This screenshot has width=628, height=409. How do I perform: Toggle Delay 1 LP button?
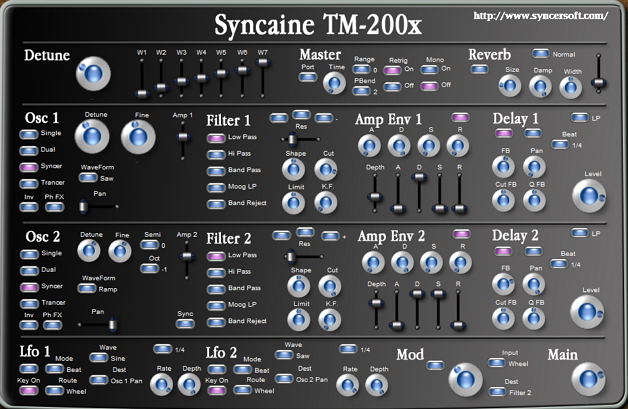coord(580,117)
